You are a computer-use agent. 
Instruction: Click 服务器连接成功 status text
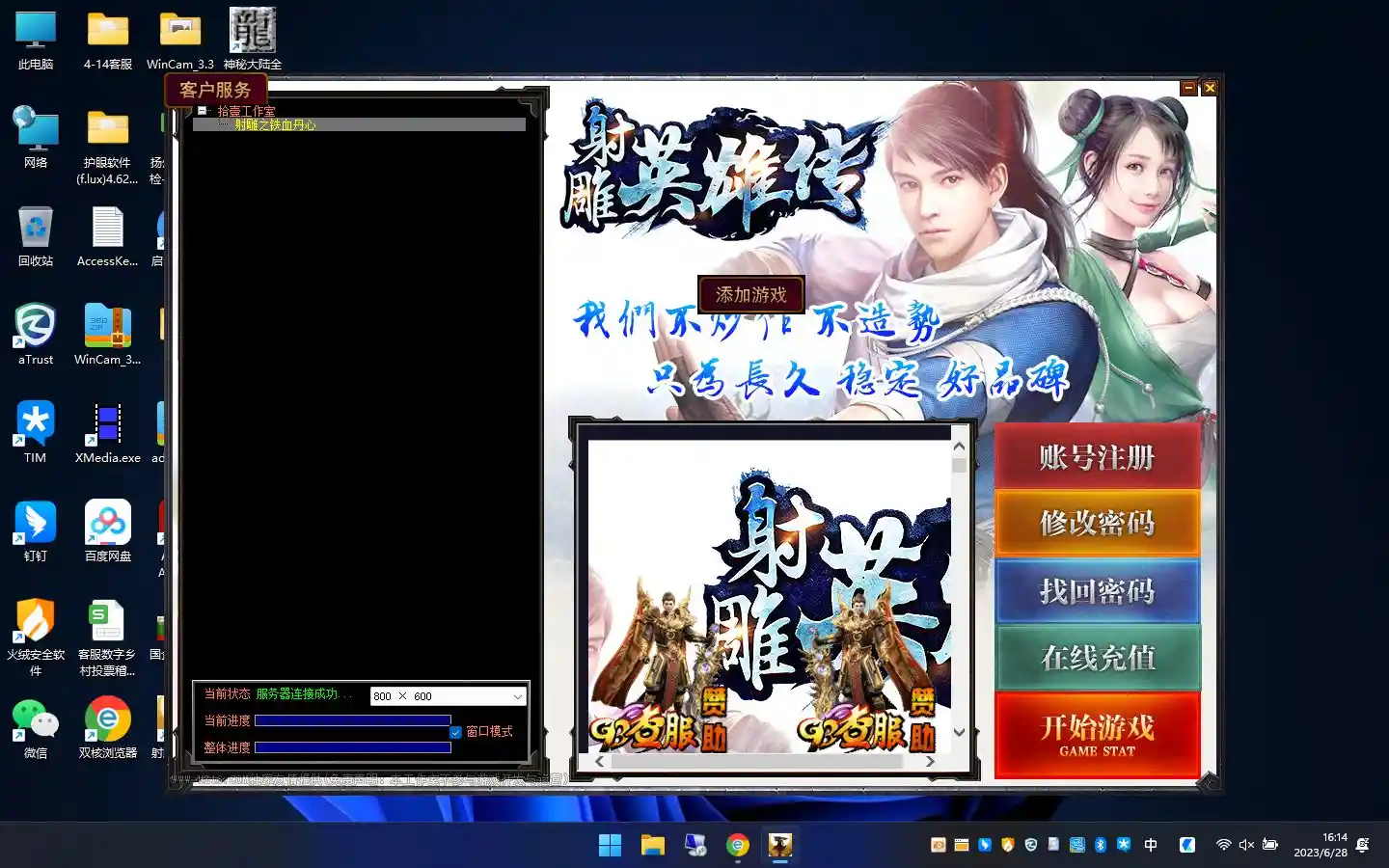[x=304, y=694]
